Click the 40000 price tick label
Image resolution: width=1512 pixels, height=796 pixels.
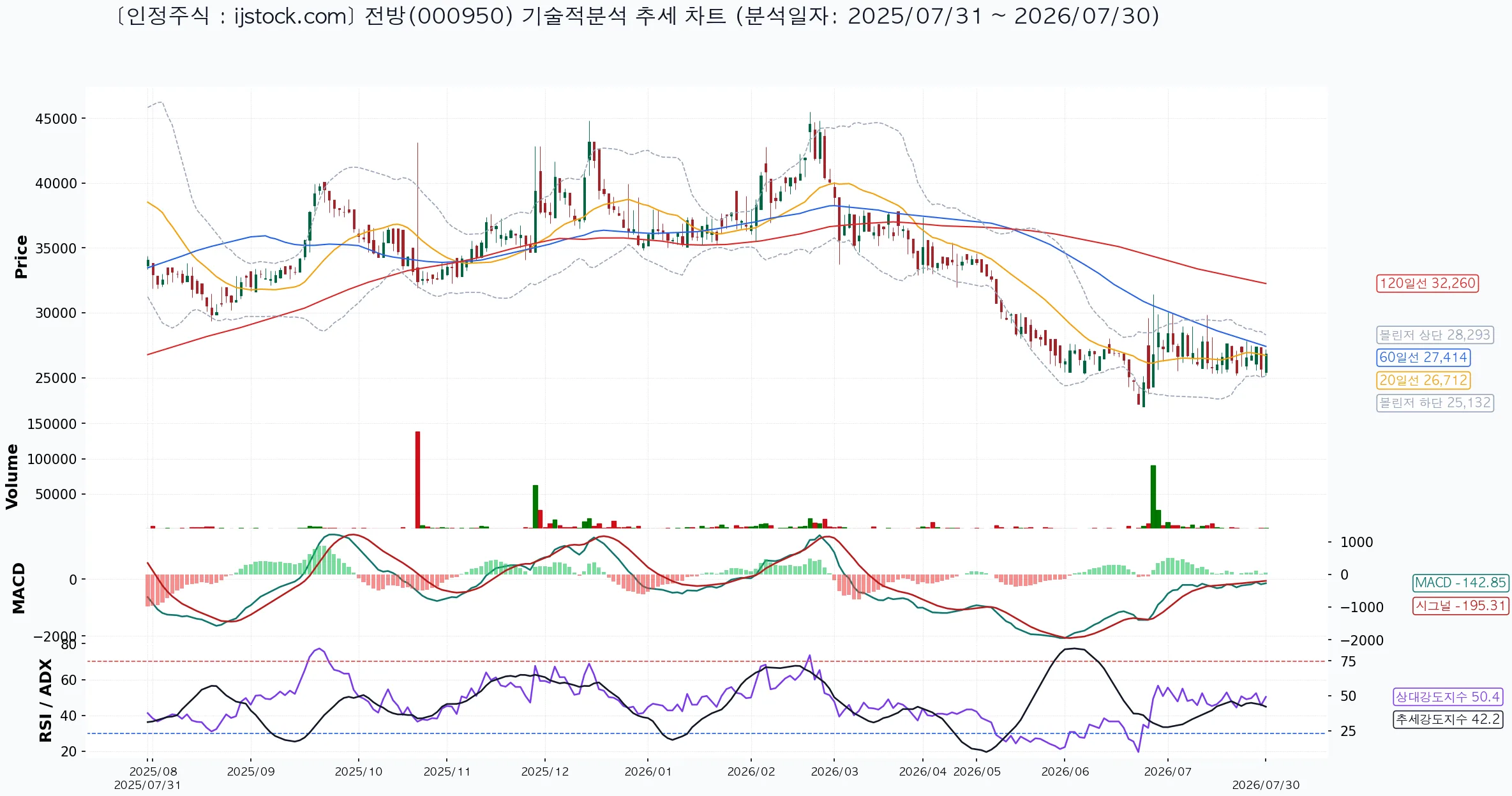click(56, 184)
